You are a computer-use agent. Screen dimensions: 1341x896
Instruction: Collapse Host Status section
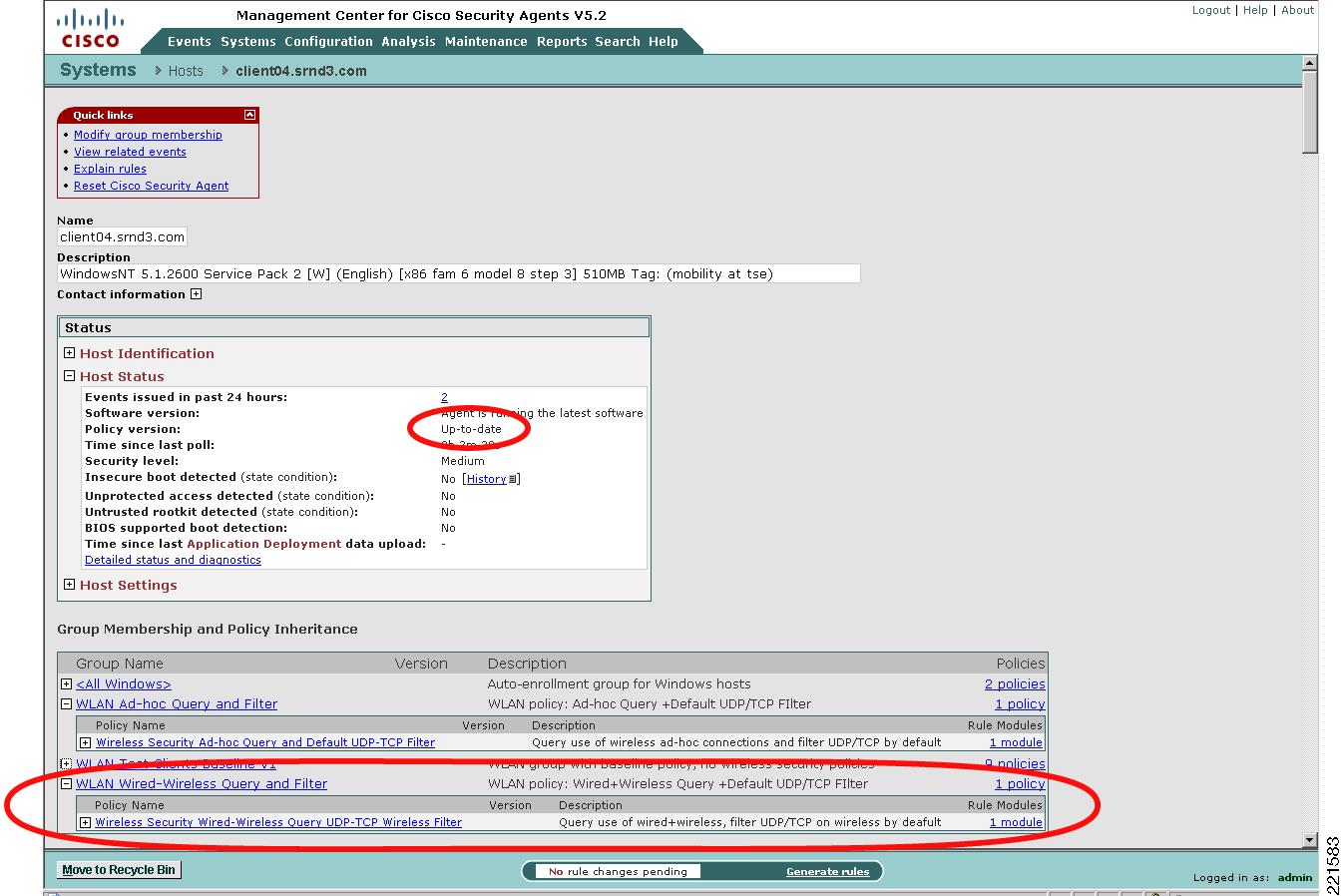coord(69,376)
